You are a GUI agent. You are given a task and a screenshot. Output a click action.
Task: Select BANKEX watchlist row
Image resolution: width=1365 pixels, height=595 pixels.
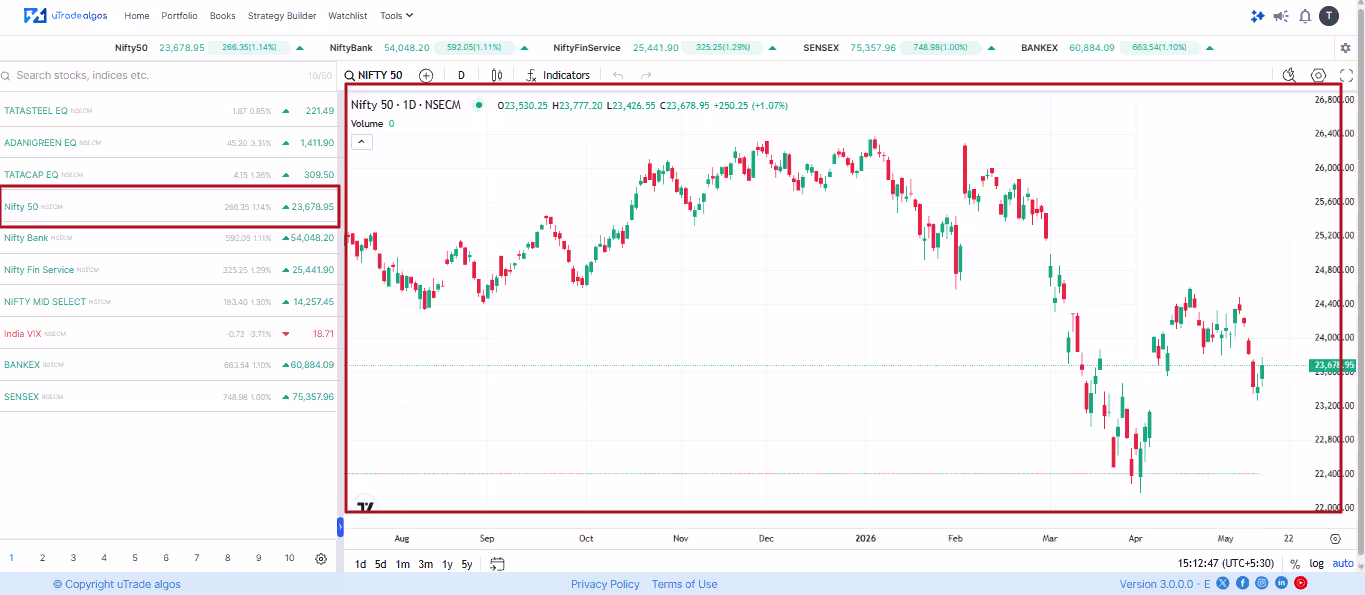(169, 365)
